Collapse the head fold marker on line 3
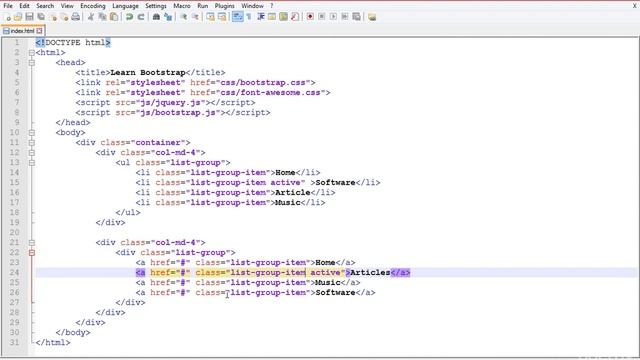640x360 pixels. pyautogui.click(x=32, y=63)
